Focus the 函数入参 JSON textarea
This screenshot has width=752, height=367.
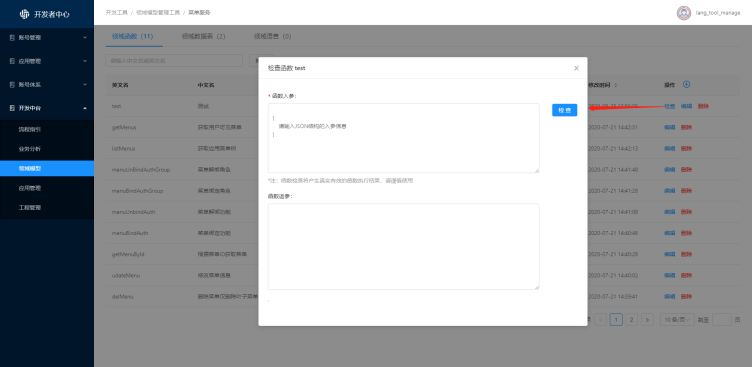403,138
